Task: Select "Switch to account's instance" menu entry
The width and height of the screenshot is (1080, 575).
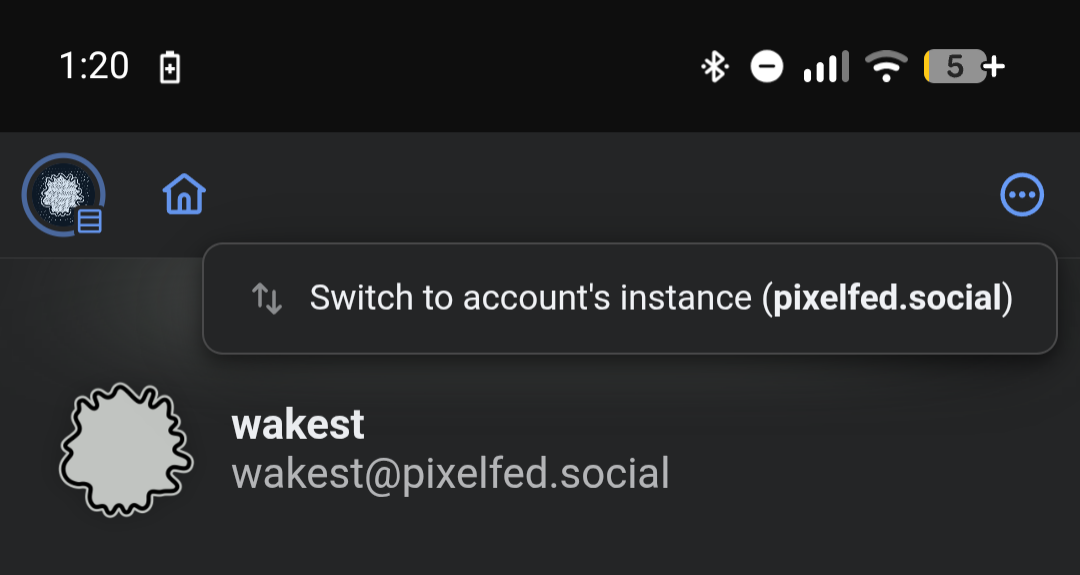Action: (630, 298)
